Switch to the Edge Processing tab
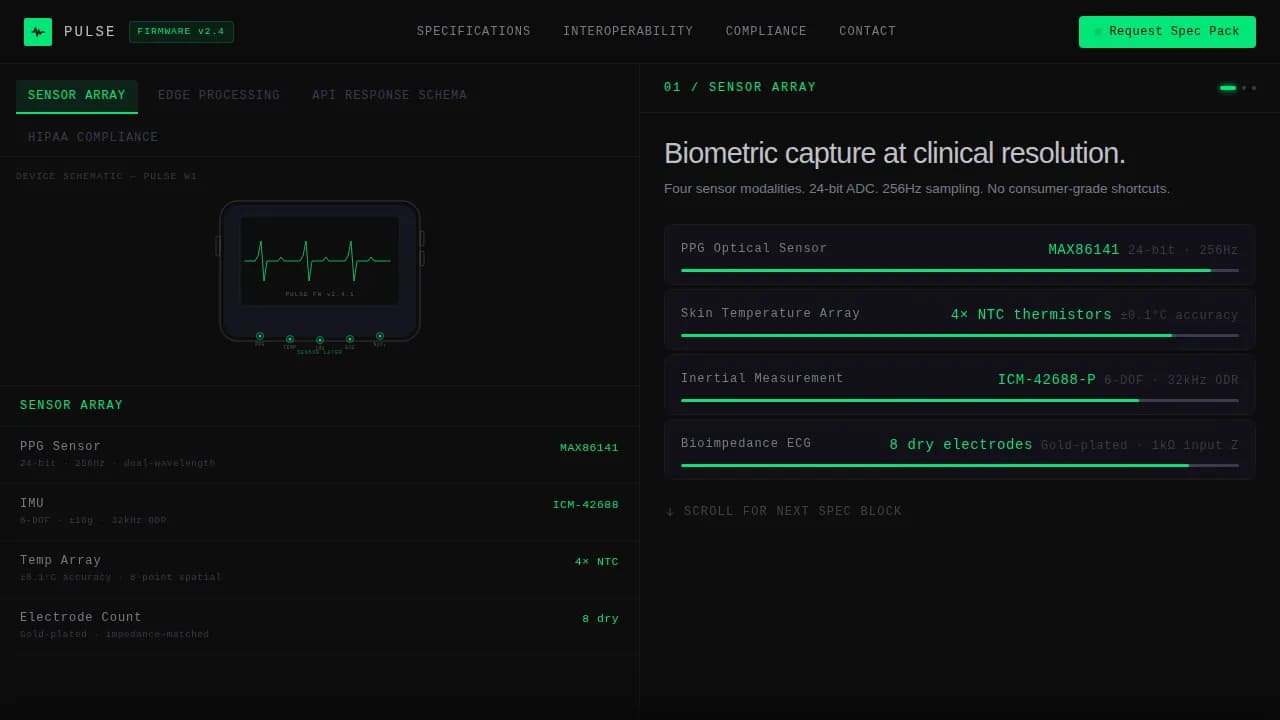Screen dimensions: 1280x720 point(219,96)
